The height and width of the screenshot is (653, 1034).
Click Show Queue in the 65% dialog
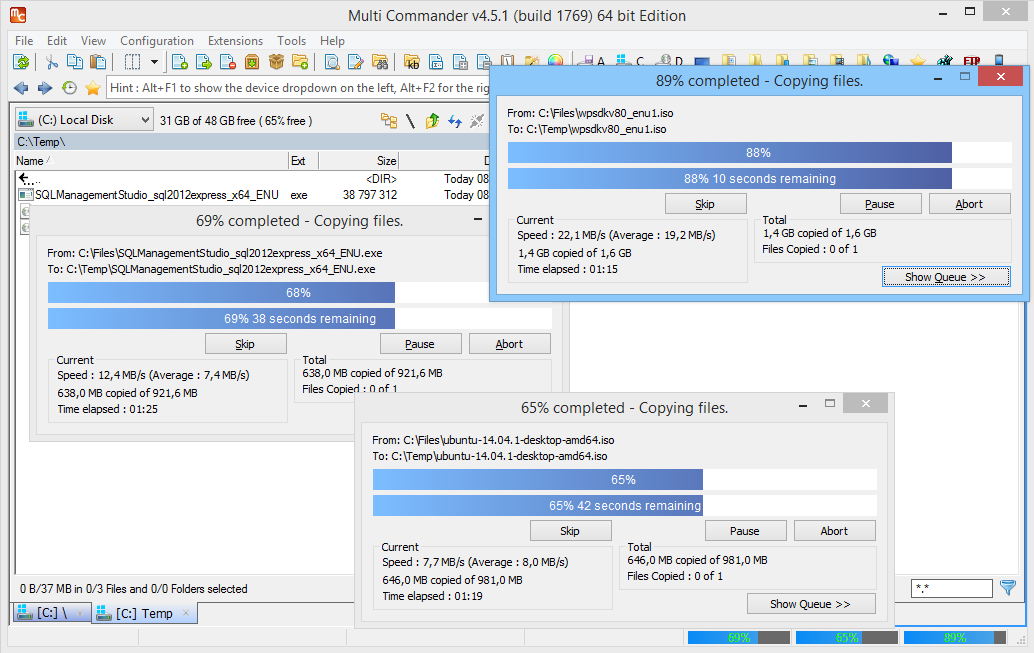pyautogui.click(x=811, y=604)
